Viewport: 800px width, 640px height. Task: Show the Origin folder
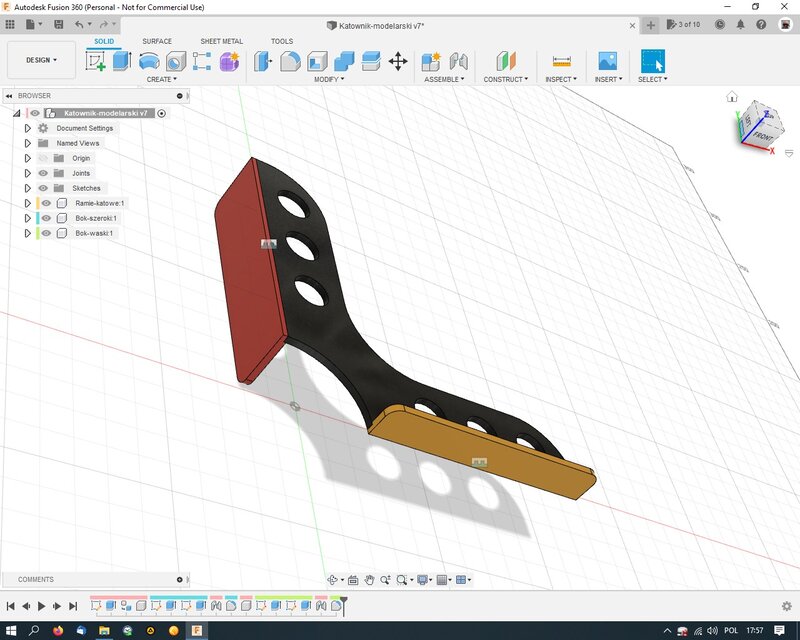point(43,158)
